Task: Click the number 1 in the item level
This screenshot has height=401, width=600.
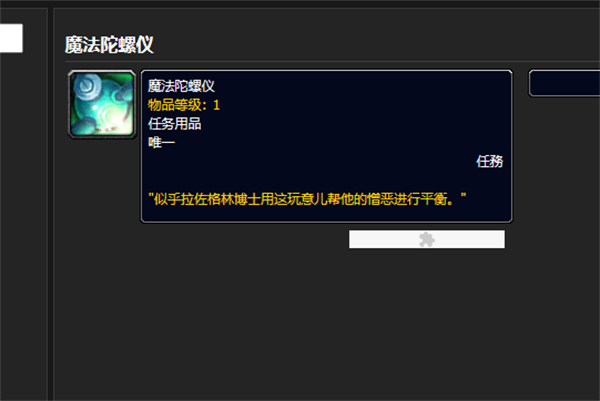Action: [217, 105]
